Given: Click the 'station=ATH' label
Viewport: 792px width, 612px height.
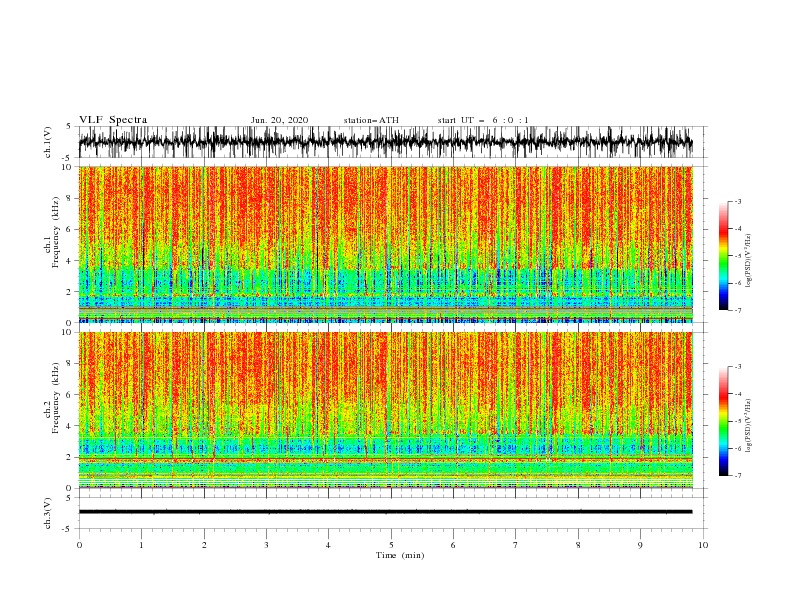Looking at the screenshot, I should pos(371,120).
